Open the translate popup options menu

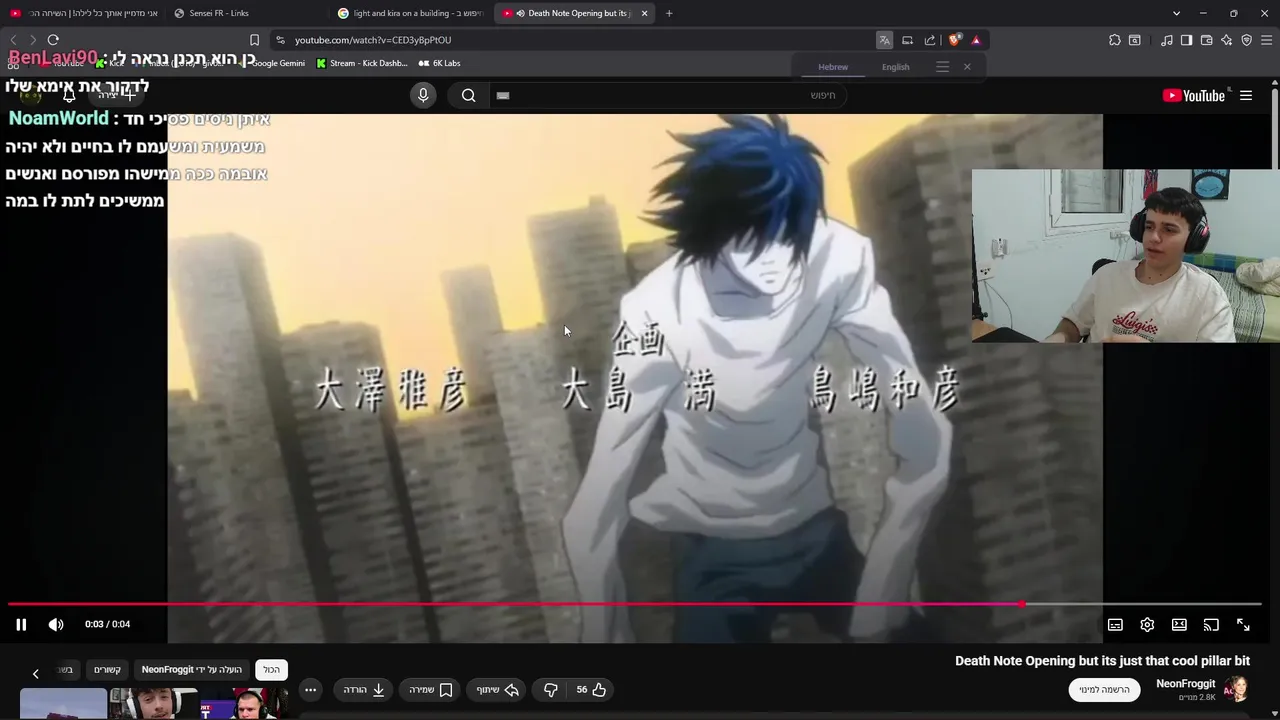[x=942, y=67]
